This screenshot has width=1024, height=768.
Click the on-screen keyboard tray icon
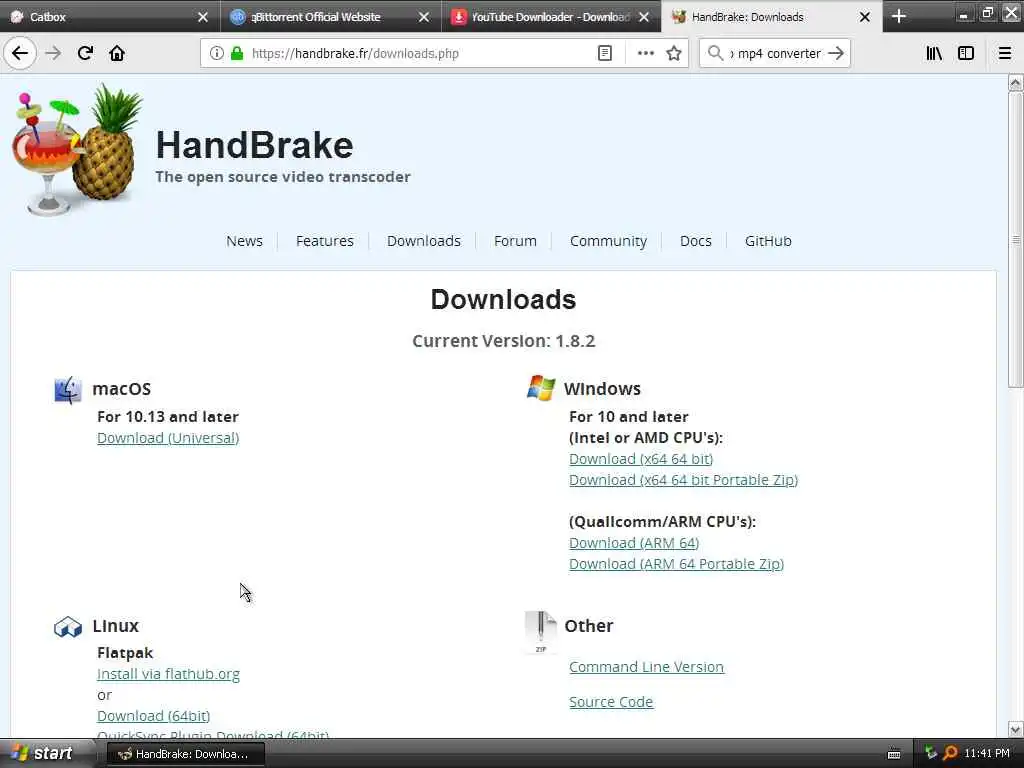tap(894, 754)
